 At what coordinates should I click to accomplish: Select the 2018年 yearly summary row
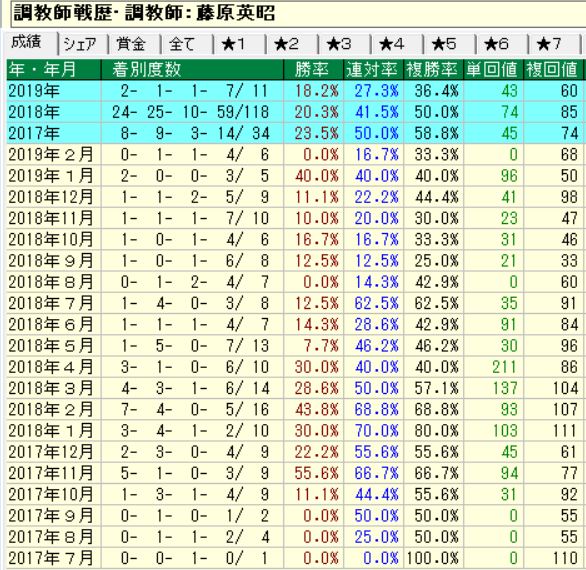tap(295, 112)
